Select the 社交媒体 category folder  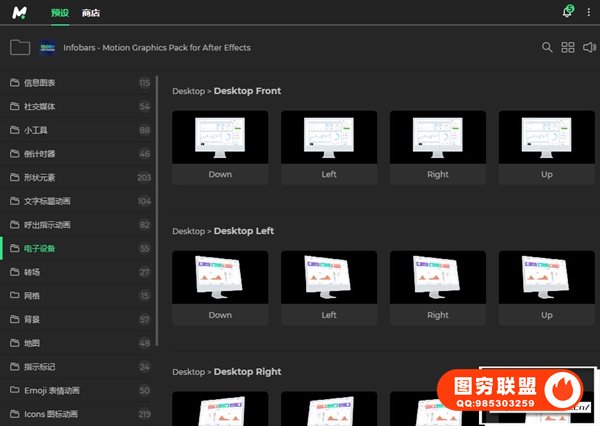(x=40, y=106)
